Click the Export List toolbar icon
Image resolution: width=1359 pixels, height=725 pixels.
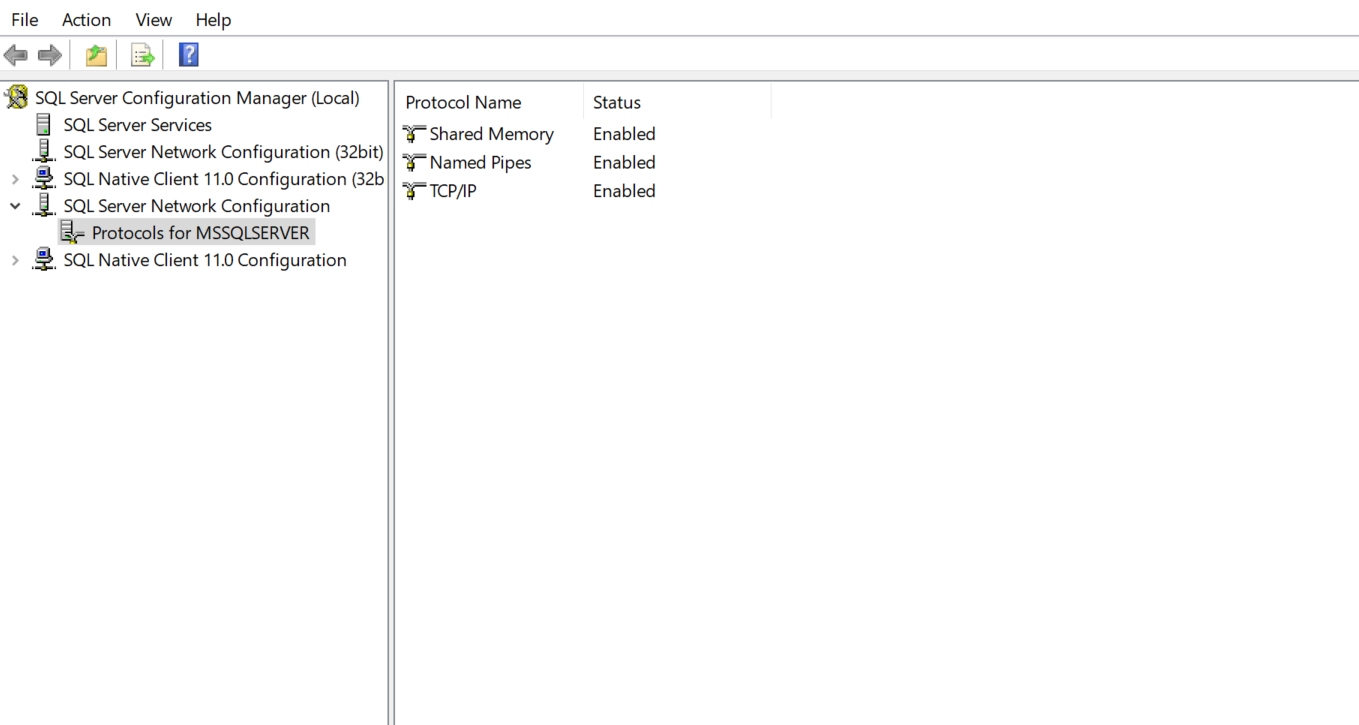143,55
